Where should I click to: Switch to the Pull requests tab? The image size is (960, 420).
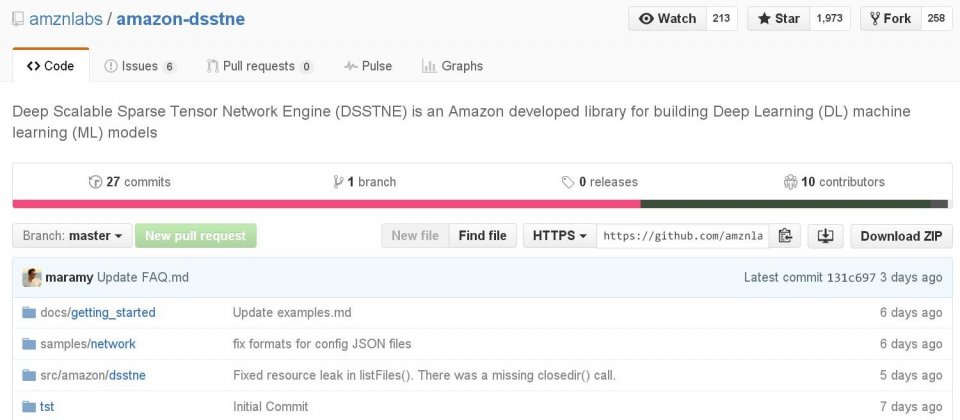260,66
